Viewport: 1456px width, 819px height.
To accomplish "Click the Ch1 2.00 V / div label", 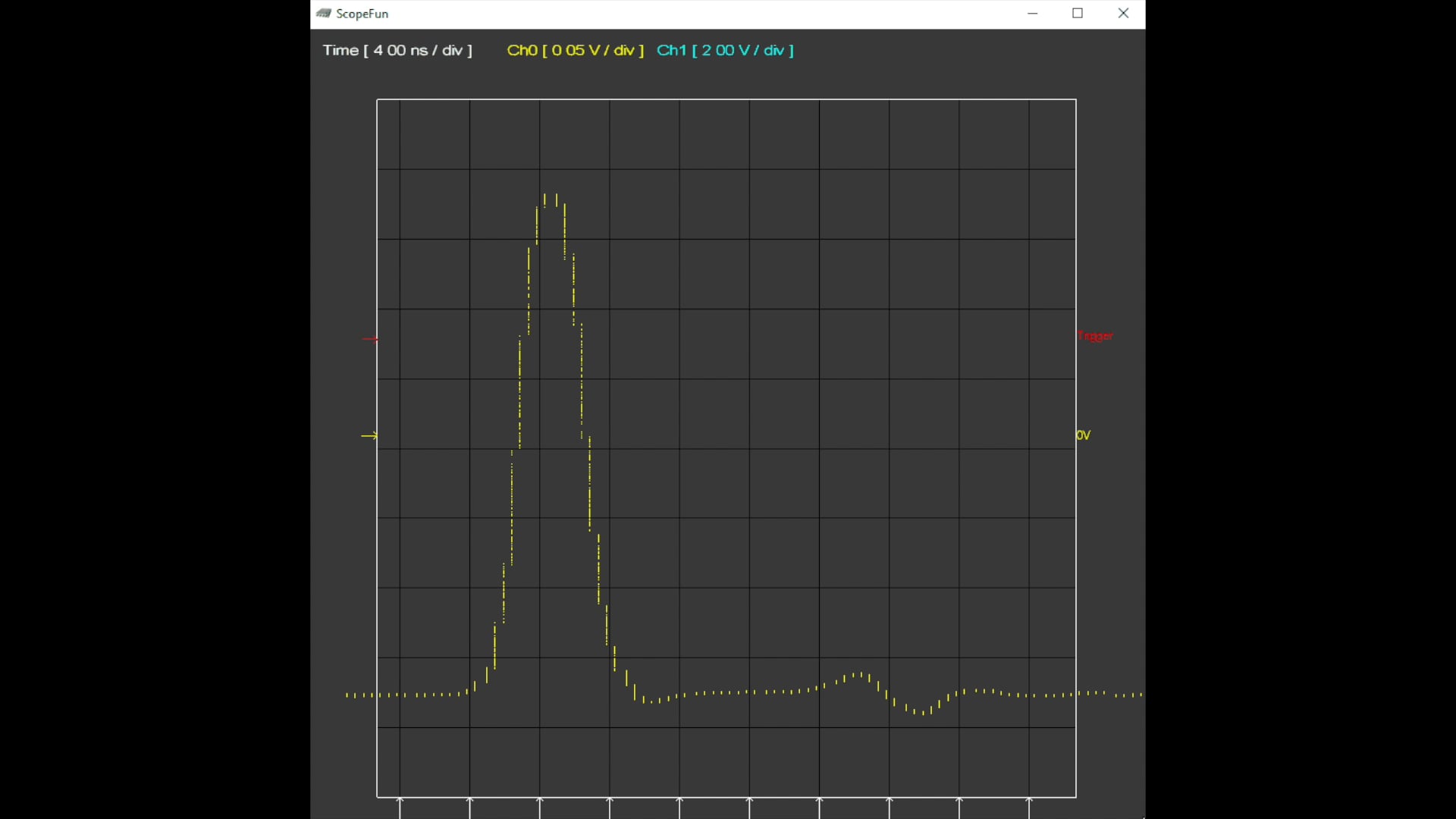I will pos(725,50).
